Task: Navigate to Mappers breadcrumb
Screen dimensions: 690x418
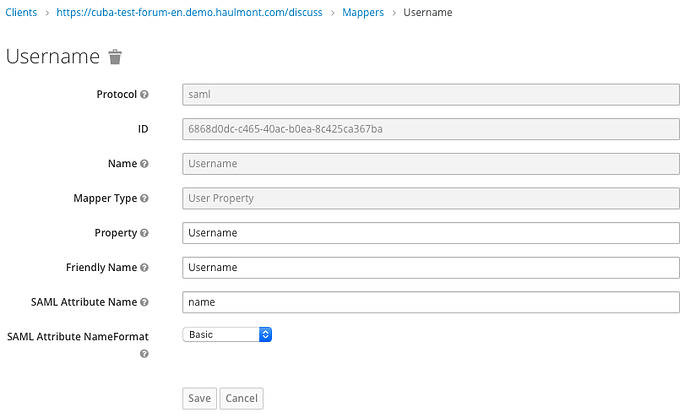Action: click(x=363, y=12)
